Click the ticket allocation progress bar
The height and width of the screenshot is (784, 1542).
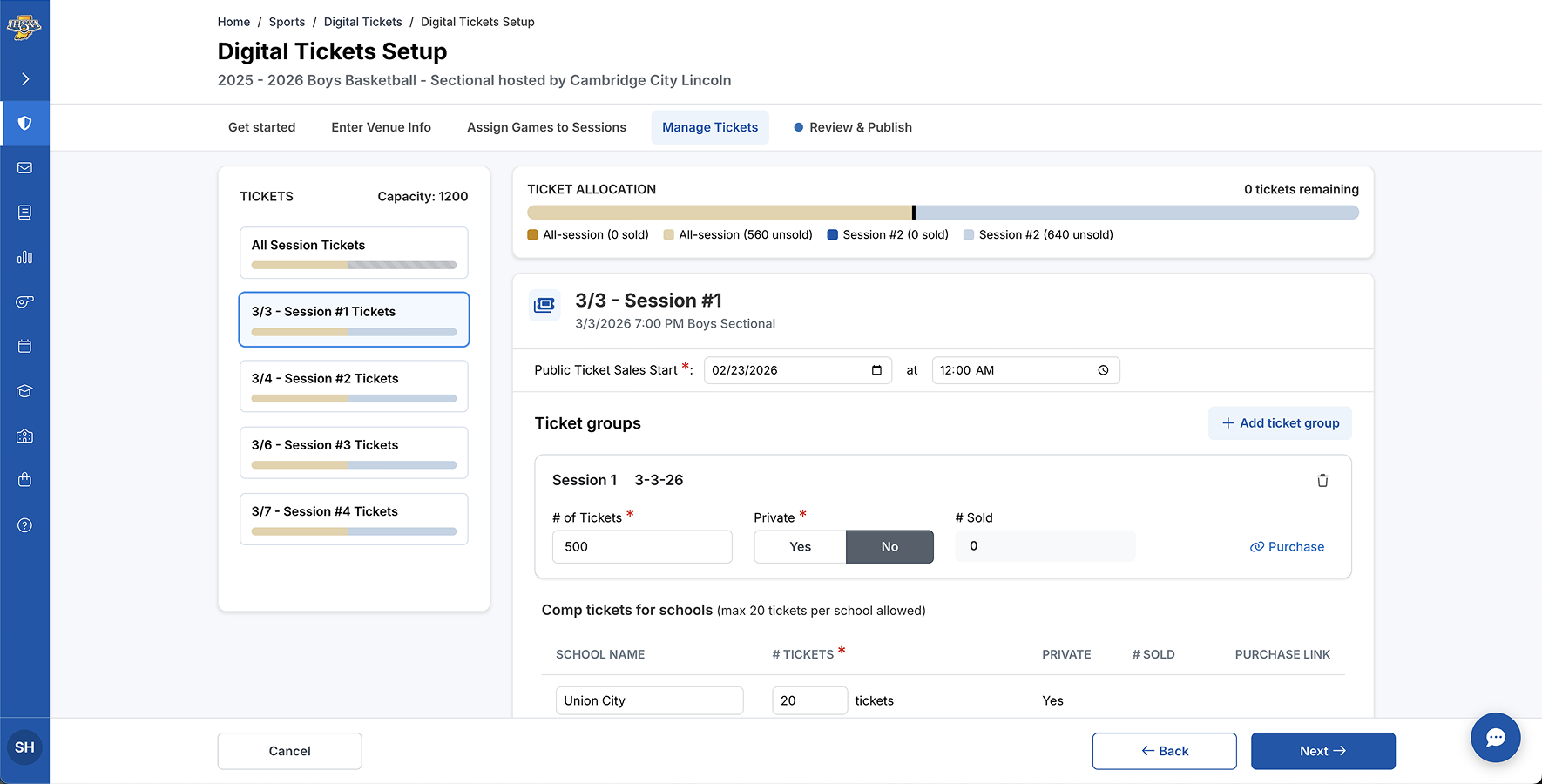943,213
